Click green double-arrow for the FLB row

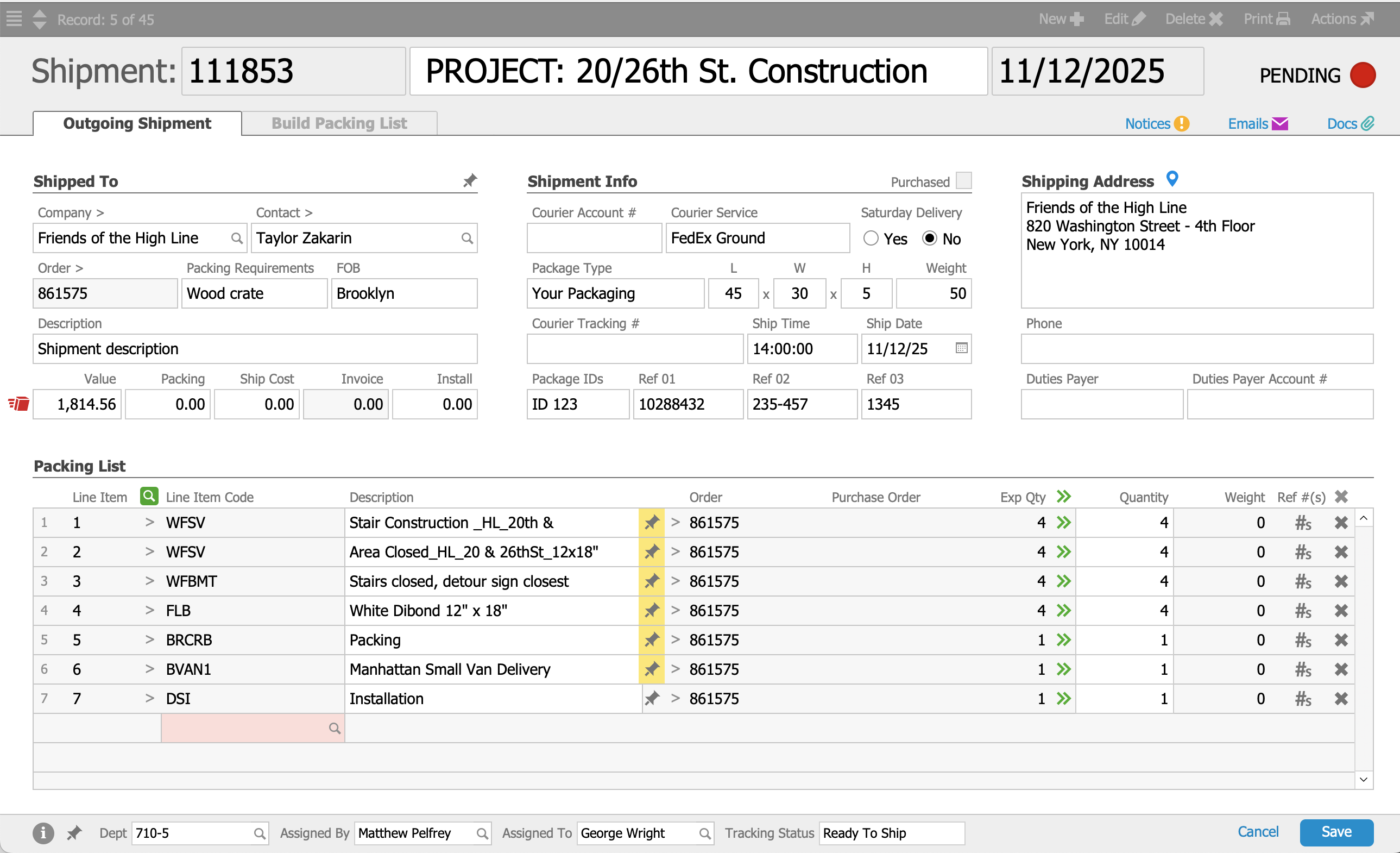(1064, 610)
